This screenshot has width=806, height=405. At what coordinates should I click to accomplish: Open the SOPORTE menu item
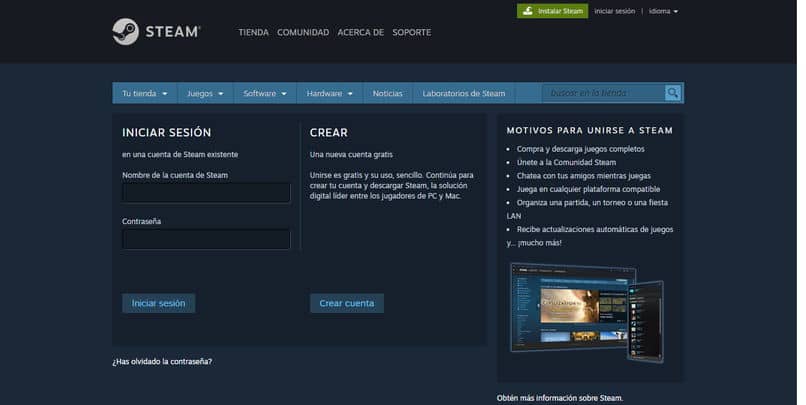point(412,32)
